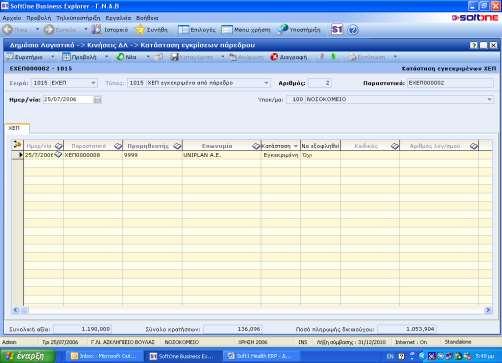Viewport: 502px width, 363px height.
Task: Click the Συνήθη favorites star icon
Action: pyautogui.click(x=140, y=30)
